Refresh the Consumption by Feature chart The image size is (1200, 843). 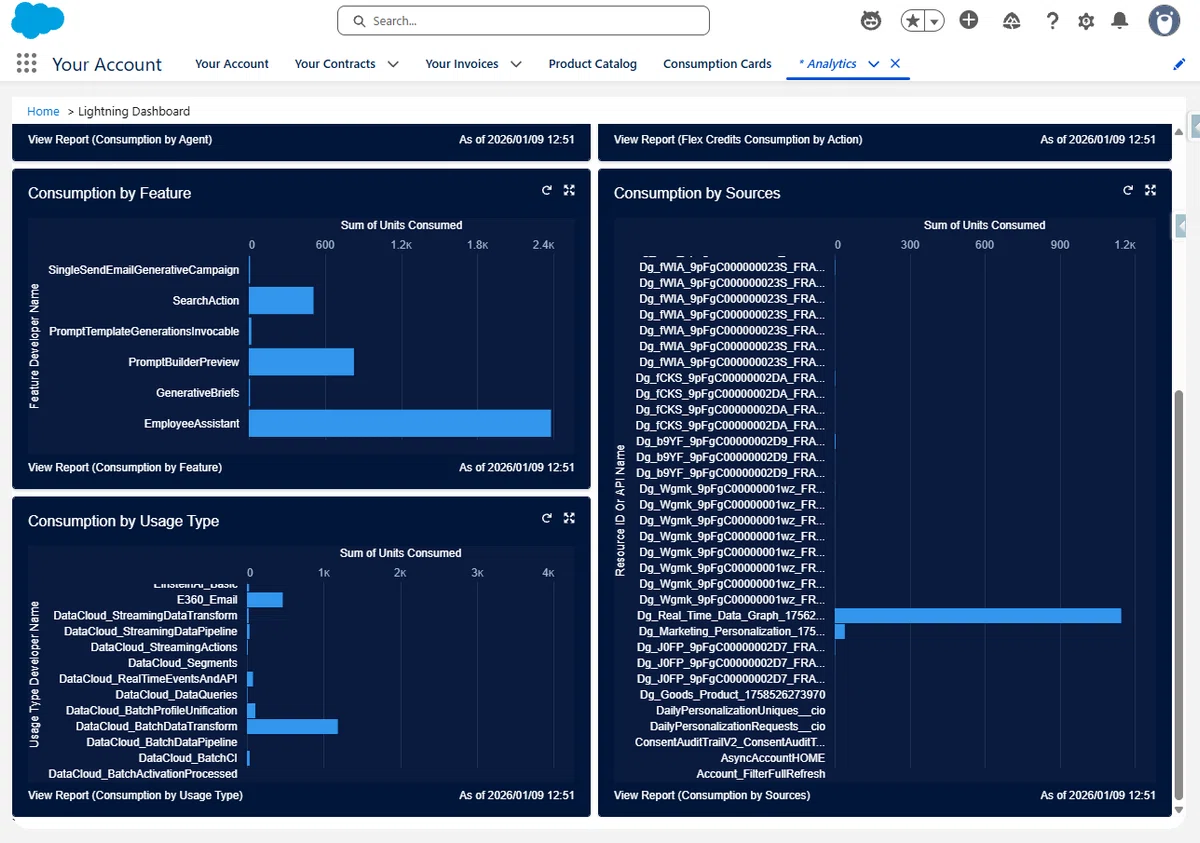coord(547,190)
